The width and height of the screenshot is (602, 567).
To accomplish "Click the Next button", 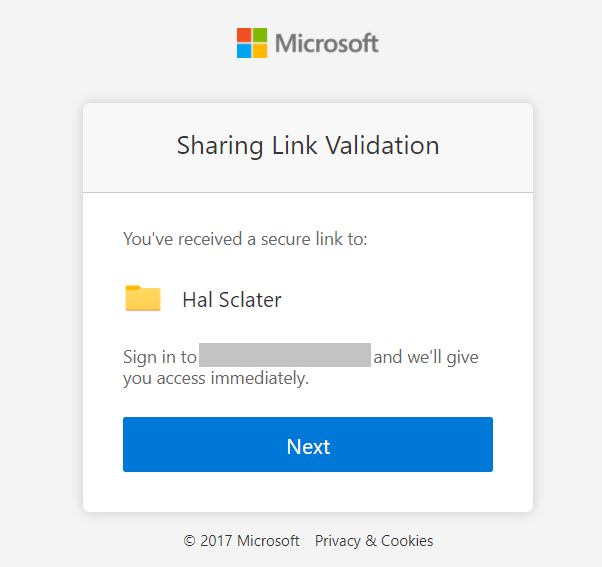I will 308,444.
